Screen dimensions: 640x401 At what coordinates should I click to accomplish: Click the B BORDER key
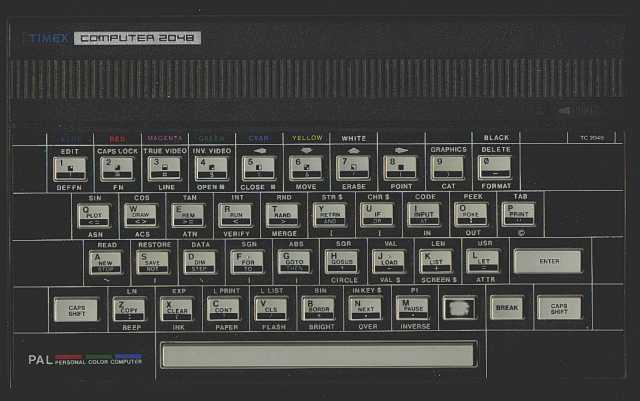pos(318,309)
